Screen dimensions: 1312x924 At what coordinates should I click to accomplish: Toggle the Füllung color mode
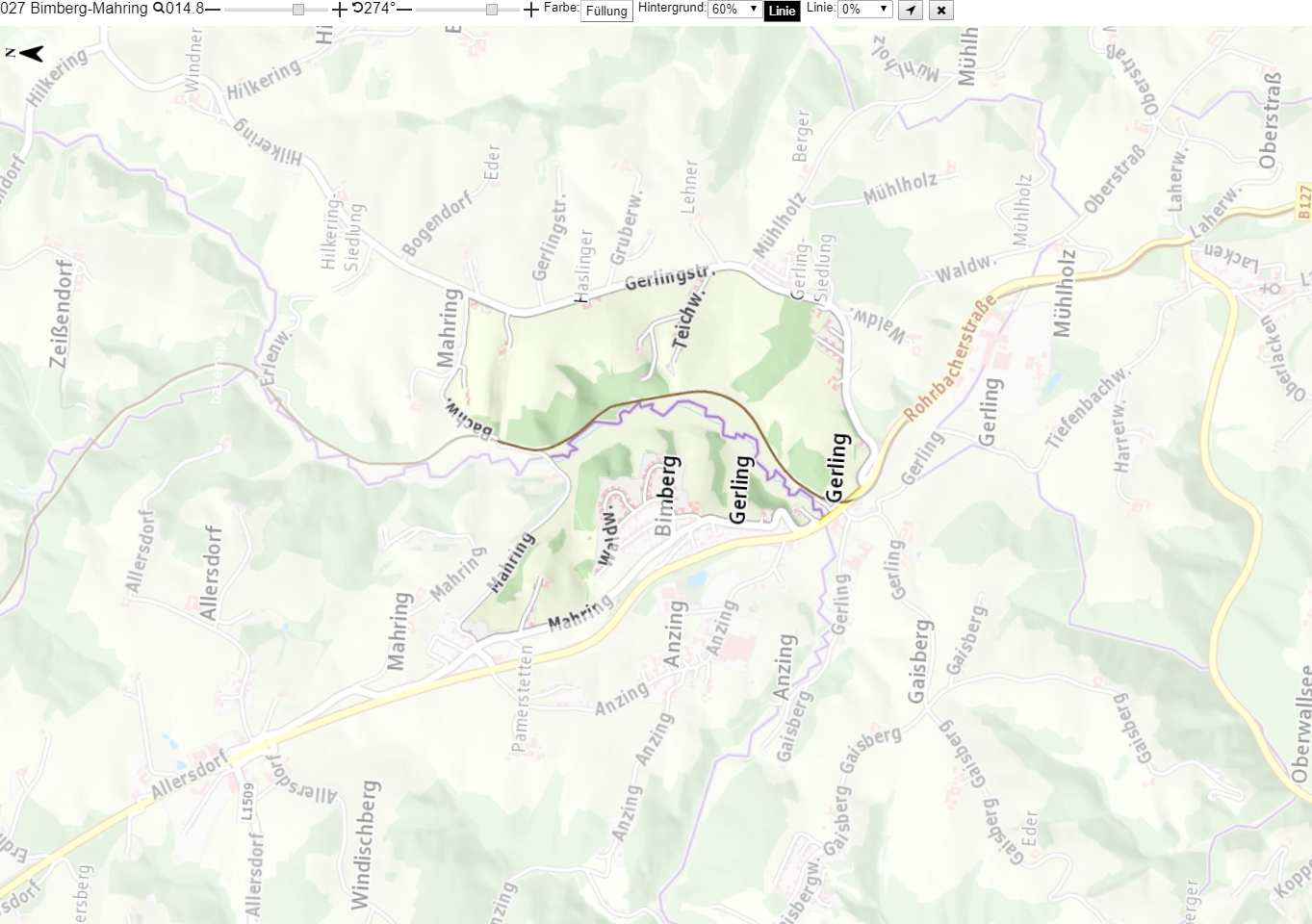(x=606, y=12)
